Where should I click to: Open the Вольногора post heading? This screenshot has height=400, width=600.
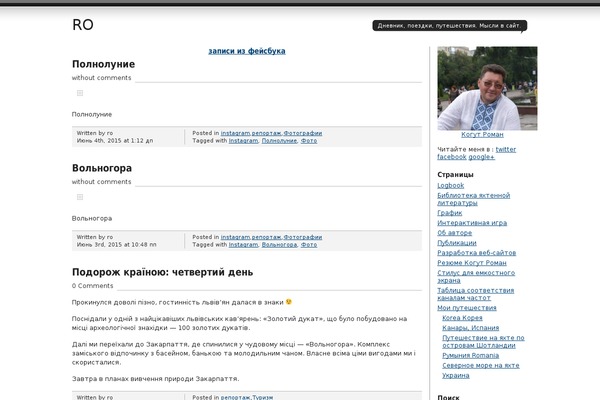pyautogui.click(x=102, y=168)
